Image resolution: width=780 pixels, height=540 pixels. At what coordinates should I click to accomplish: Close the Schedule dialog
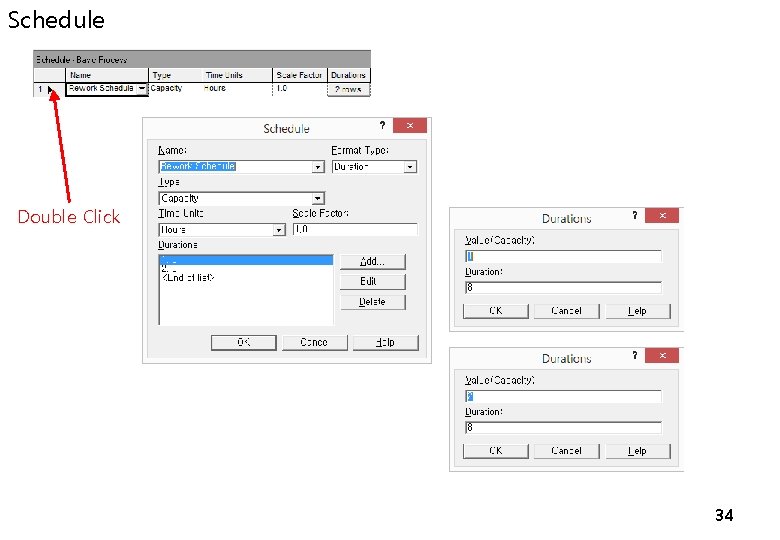[x=410, y=125]
